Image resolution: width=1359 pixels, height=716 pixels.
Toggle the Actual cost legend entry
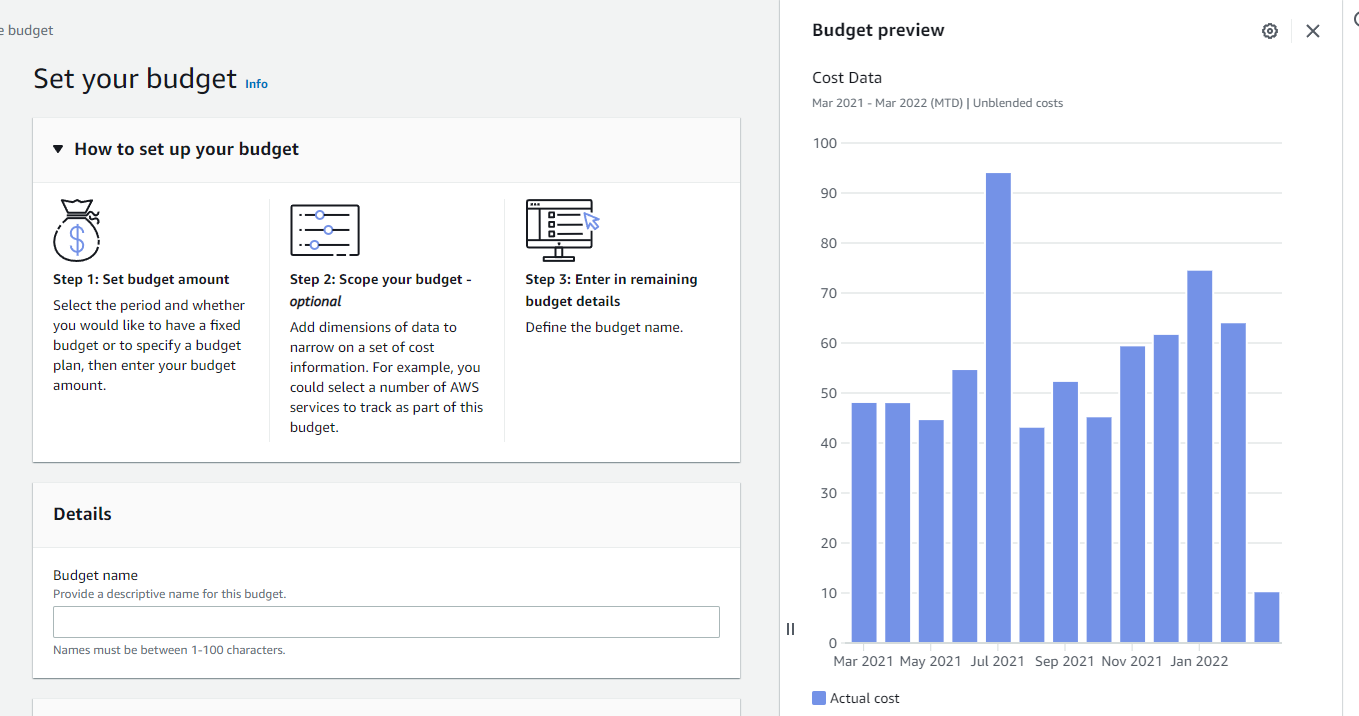[x=864, y=698]
